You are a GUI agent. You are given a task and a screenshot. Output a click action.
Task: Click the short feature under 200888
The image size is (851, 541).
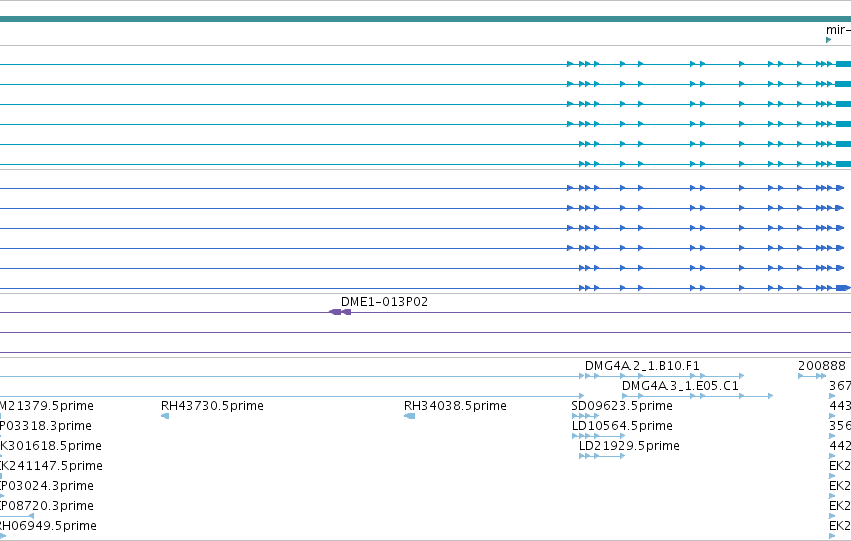point(812,376)
